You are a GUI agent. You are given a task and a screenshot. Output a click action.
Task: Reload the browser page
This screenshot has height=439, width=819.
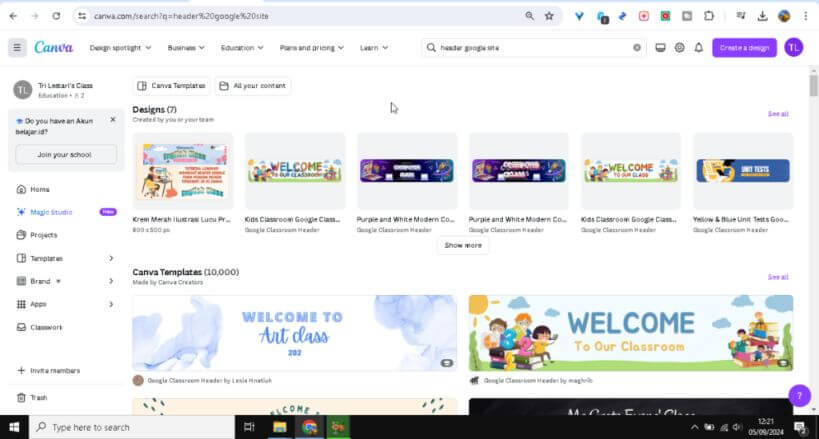click(56, 16)
